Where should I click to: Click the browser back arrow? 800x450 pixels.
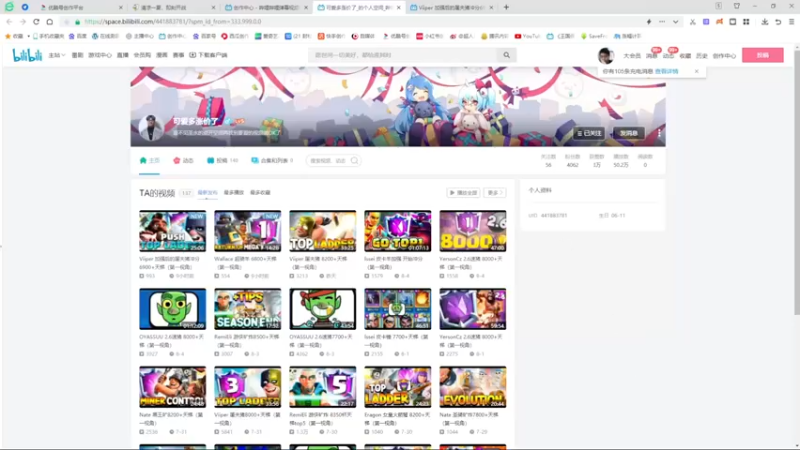9,22
